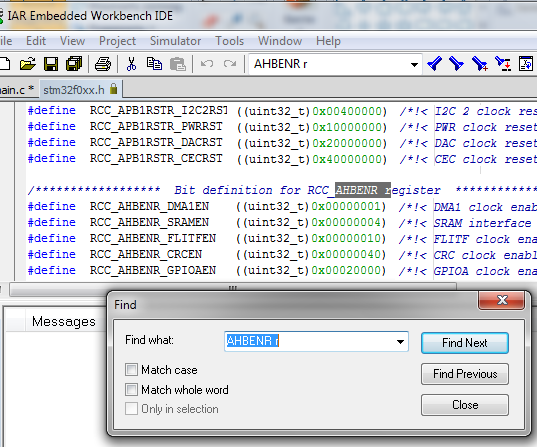The width and height of the screenshot is (538, 447).
Task: Click the Go To toolbar icon
Action: click(526, 64)
